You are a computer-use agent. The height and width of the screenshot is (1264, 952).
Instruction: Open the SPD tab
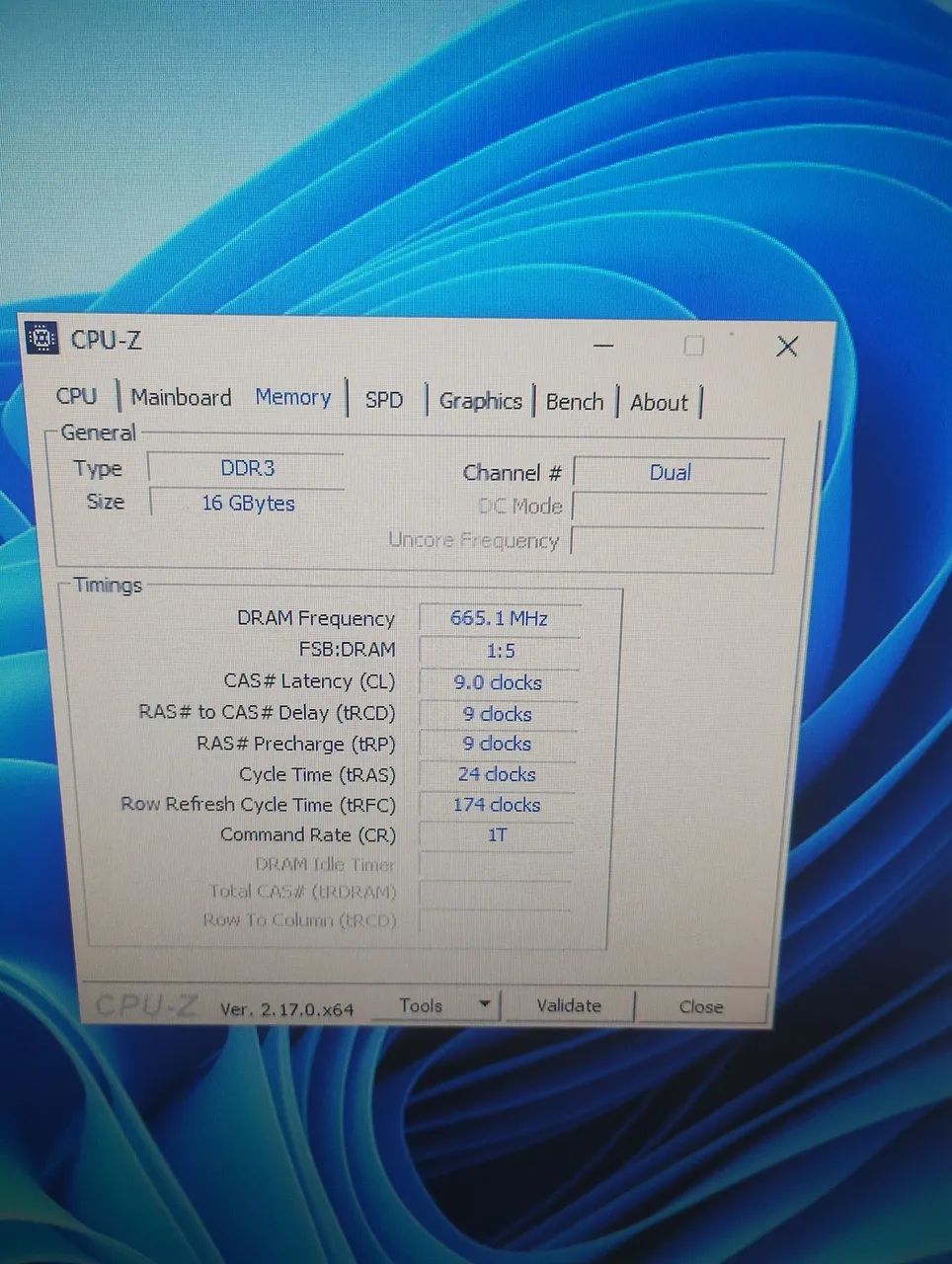[384, 400]
